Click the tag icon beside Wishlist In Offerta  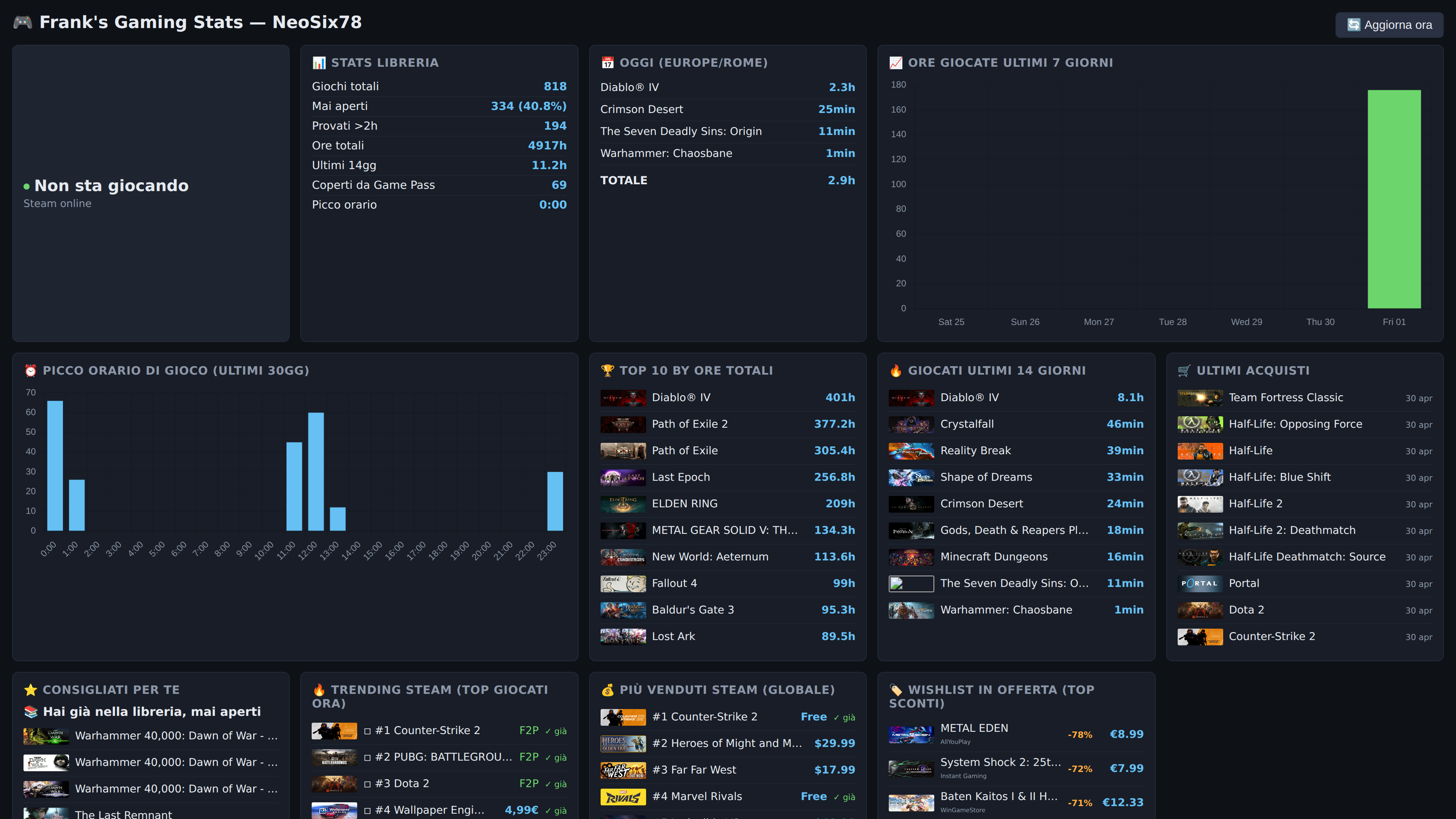click(896, 690)
